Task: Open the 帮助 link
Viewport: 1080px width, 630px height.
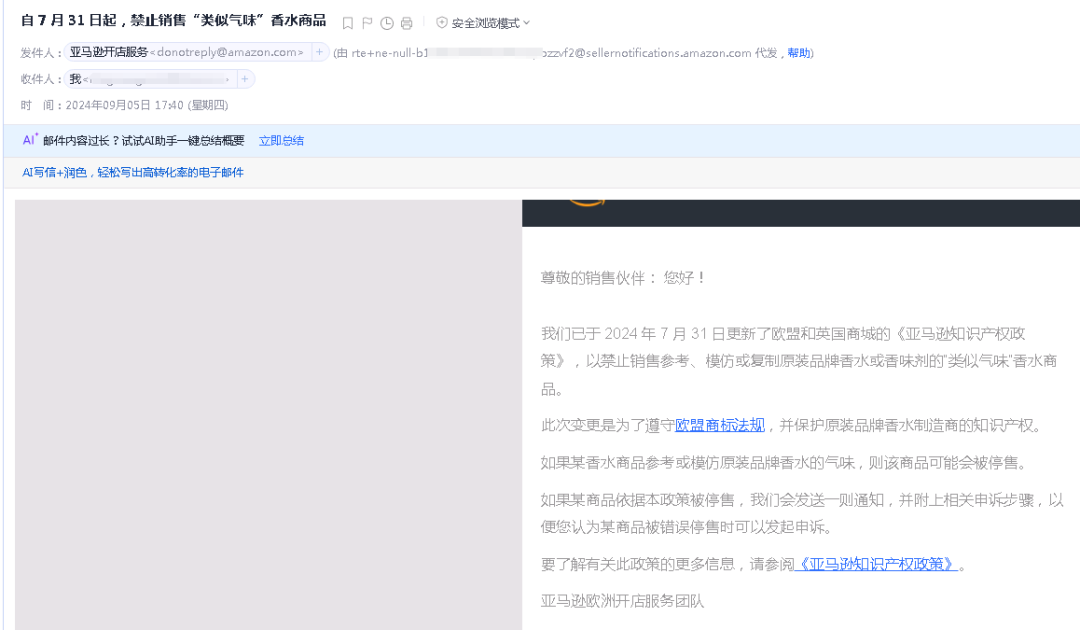Action: pyautogui.click(x=798, y=52)
